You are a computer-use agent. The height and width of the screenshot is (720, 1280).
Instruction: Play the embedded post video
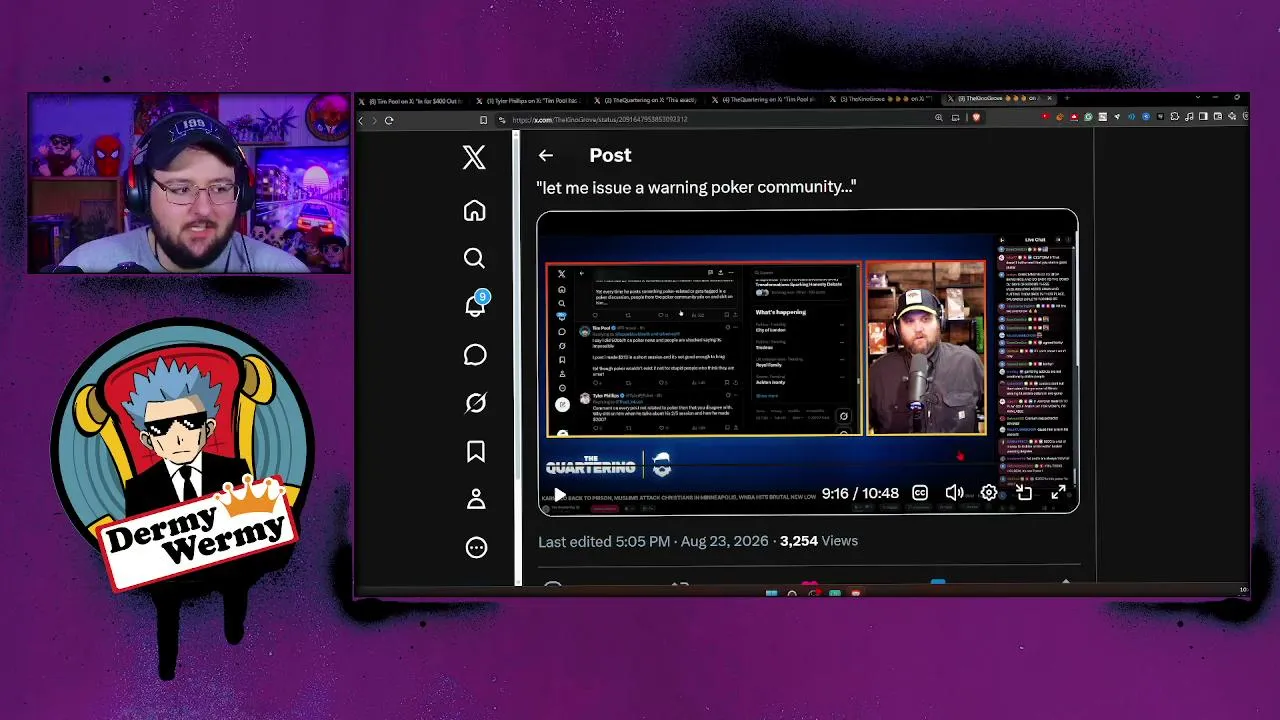click(x=559, y=494)
